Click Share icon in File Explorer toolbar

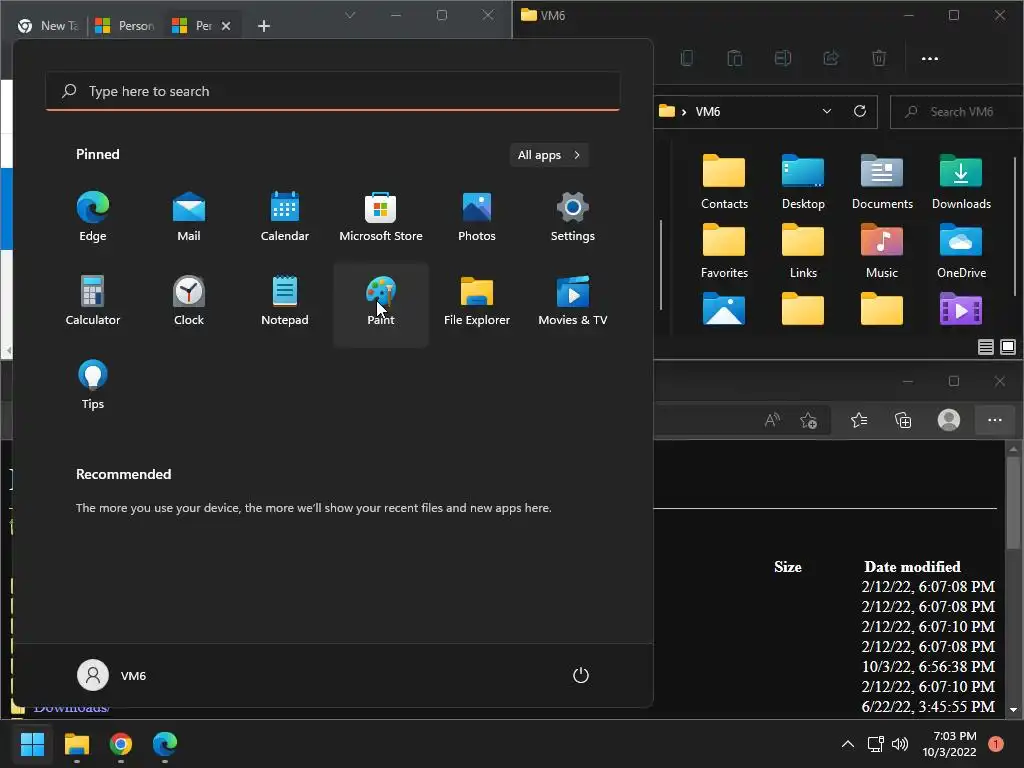coord(831,58)
